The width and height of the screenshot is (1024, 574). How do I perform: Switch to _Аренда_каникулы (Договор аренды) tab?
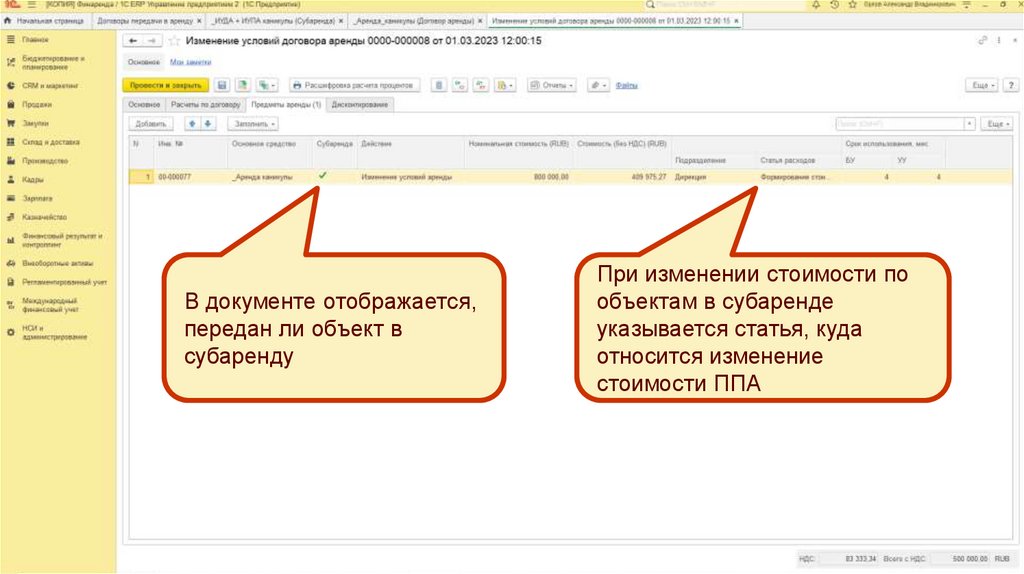pos(413,21)
